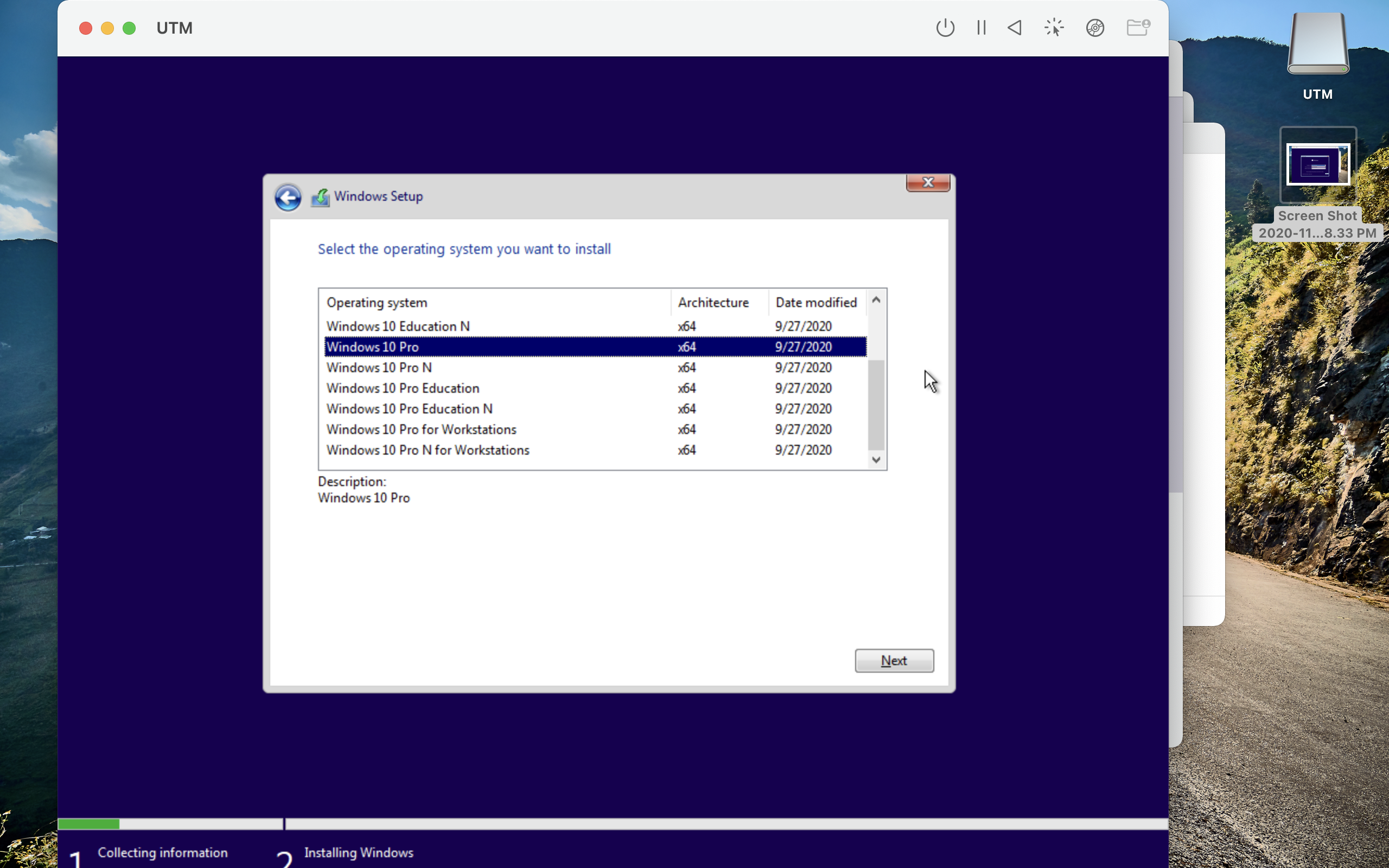
Task: Click the date cell of Windows 10 Pro Education
Action: (x=803, y=388)
